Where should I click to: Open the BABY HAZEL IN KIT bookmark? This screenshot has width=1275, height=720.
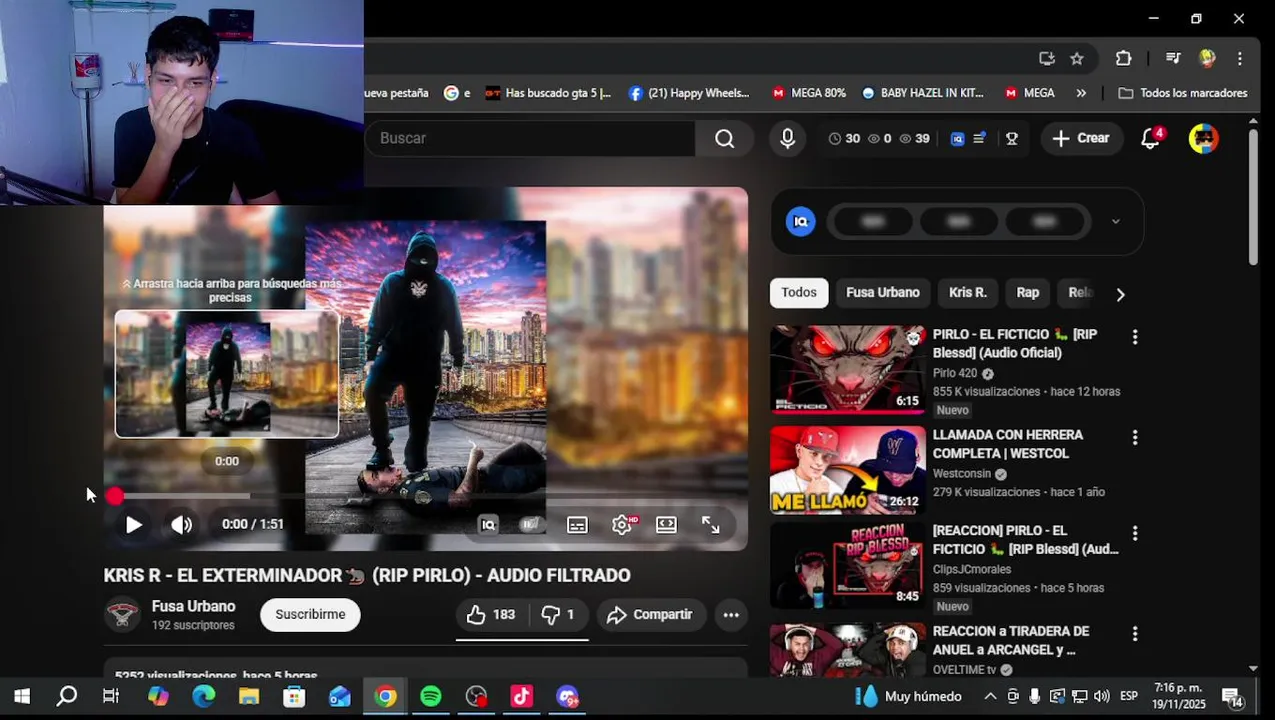coord(922,93)
